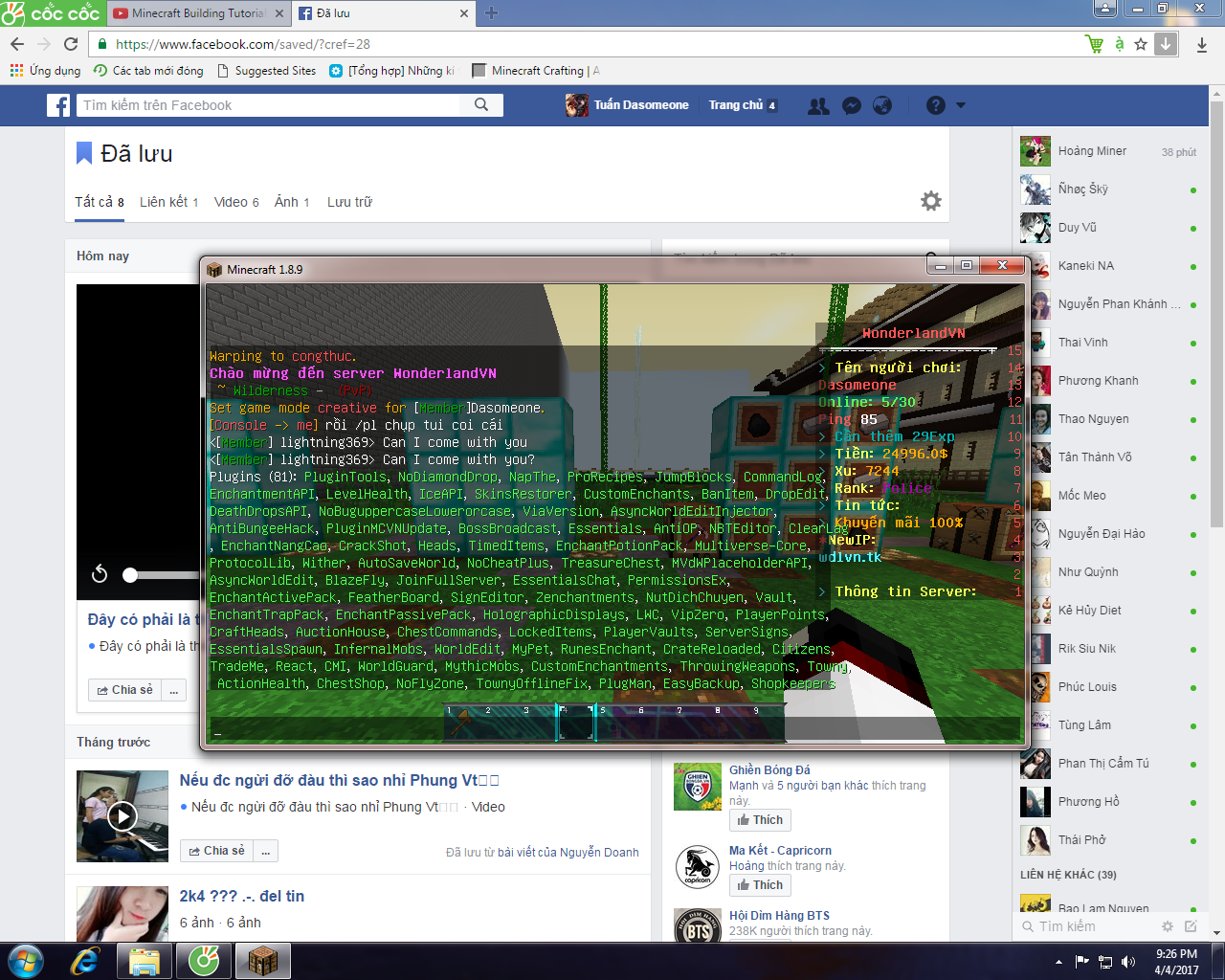Screen dimensions: 1225x980
Task: Open chat with Kaneki NA
Action: point(1108,266)
